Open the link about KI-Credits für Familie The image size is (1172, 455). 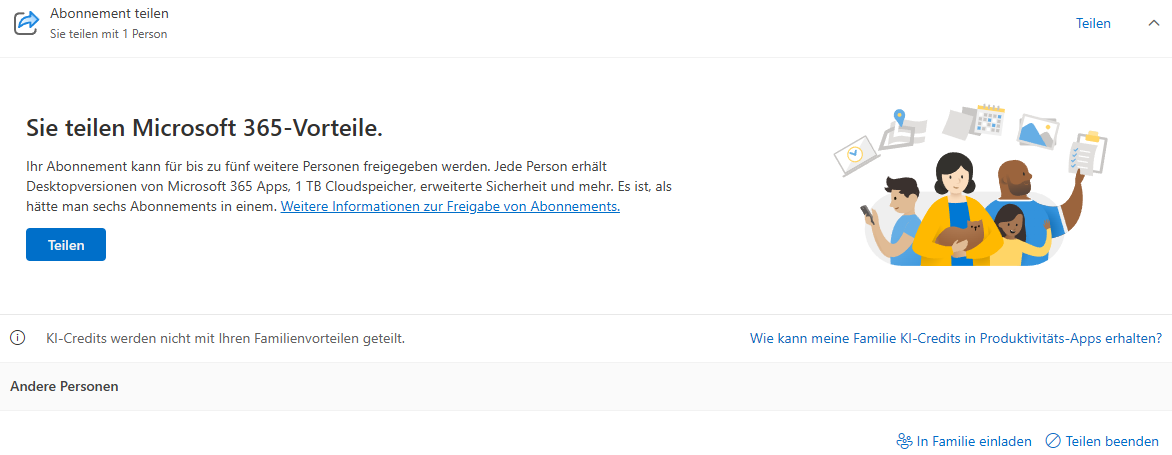955,338
